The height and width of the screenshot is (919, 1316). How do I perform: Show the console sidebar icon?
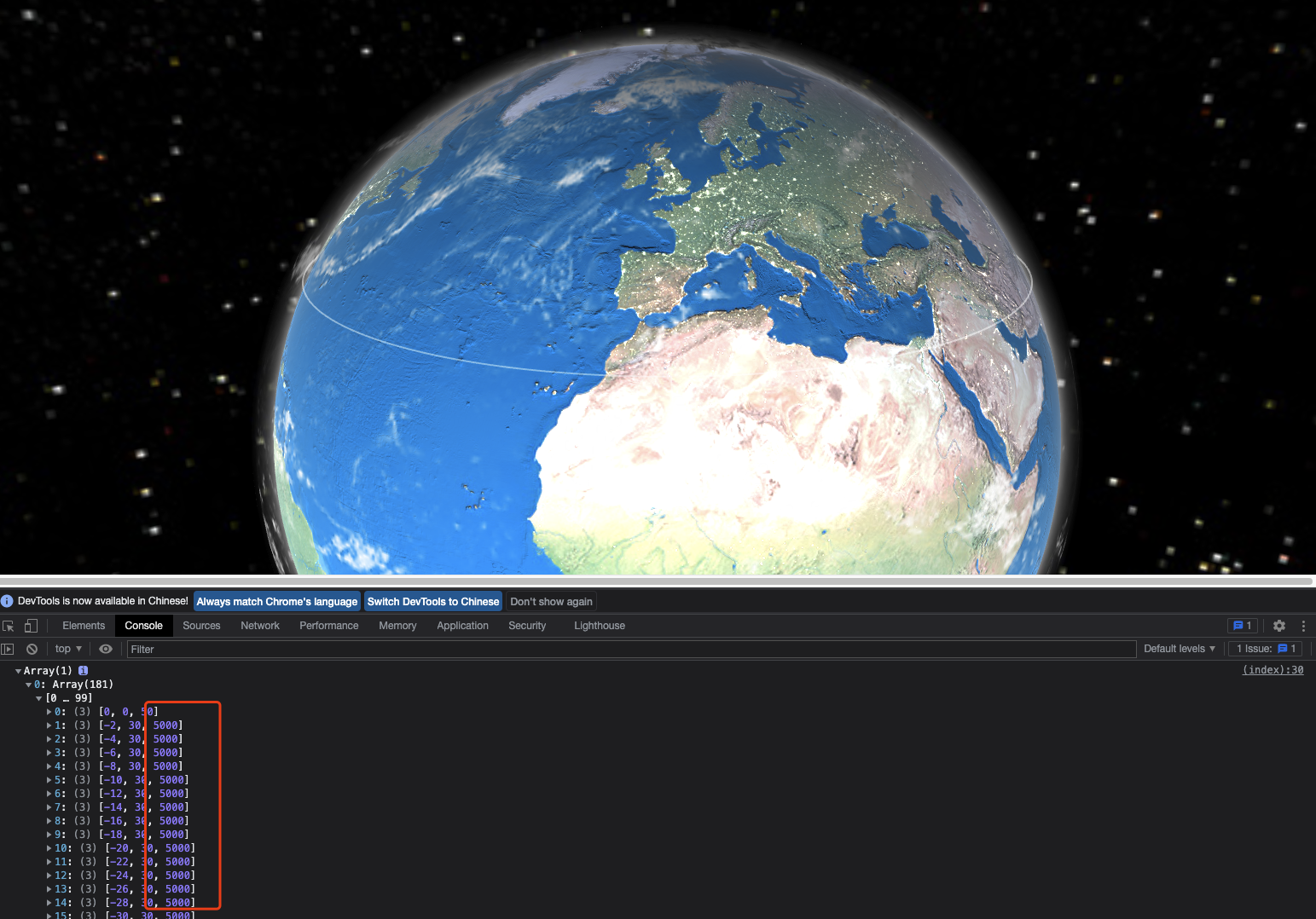tap(8, 649)
